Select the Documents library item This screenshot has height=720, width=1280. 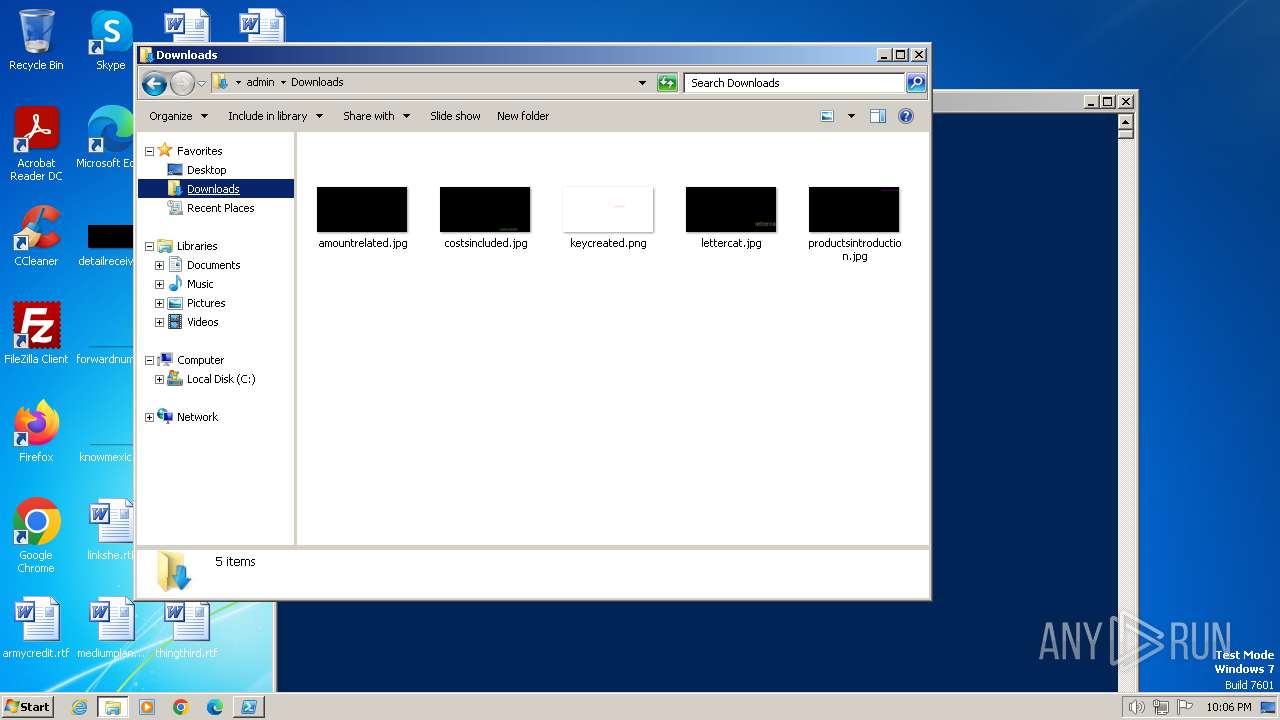click(213, 265)
